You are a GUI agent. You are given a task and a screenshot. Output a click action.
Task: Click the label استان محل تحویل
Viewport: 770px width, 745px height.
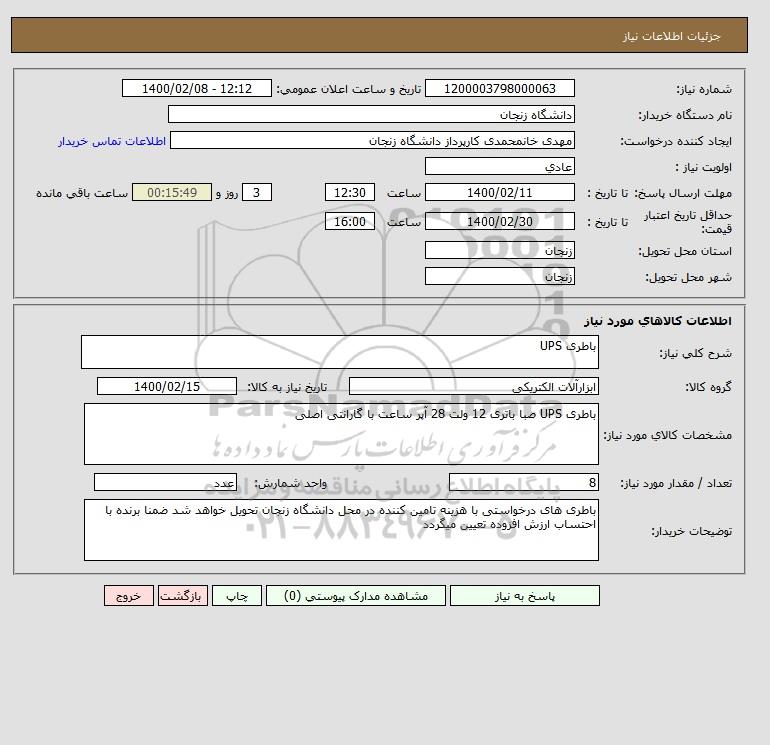[x=685, y=251]
